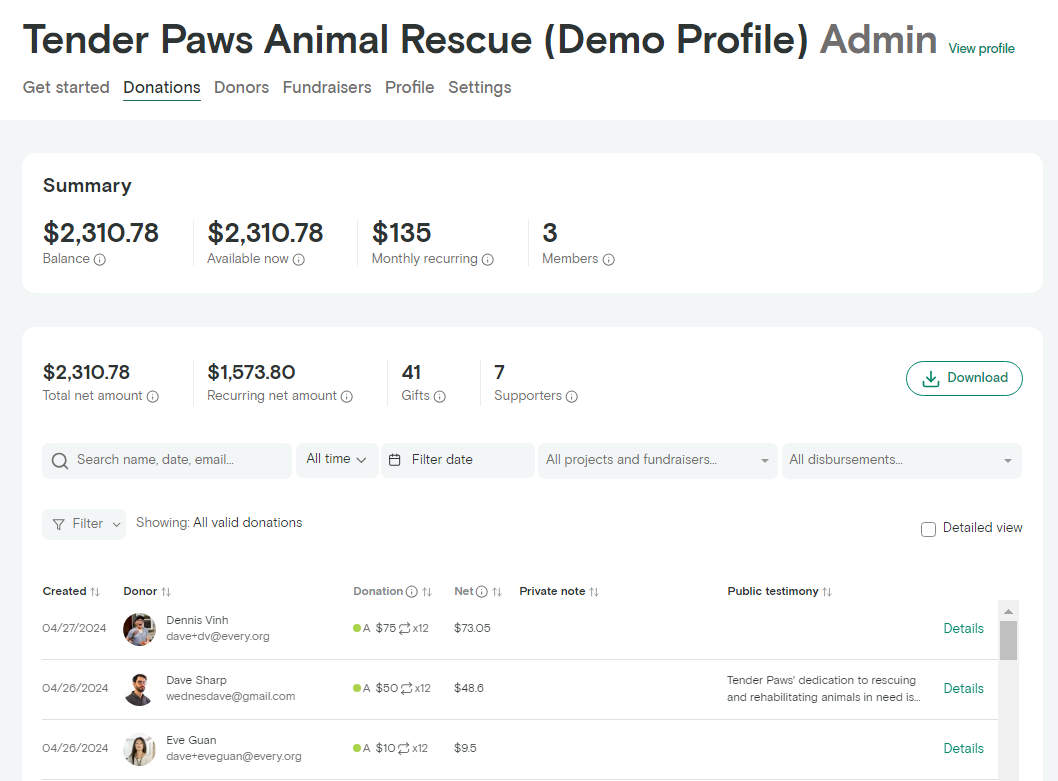Open the View profile link
Screen dimensions: 1058x781
click(981, 48)
